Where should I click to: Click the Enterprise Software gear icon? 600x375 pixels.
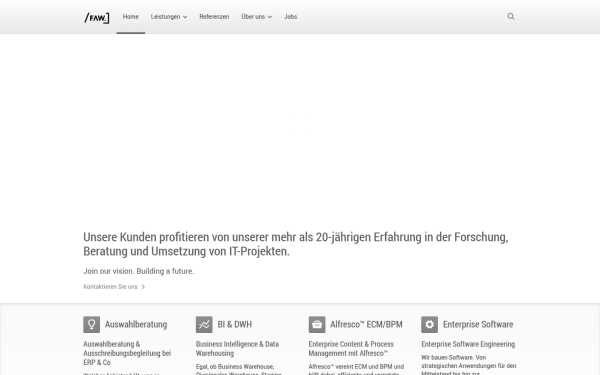(x=429, y=324)
